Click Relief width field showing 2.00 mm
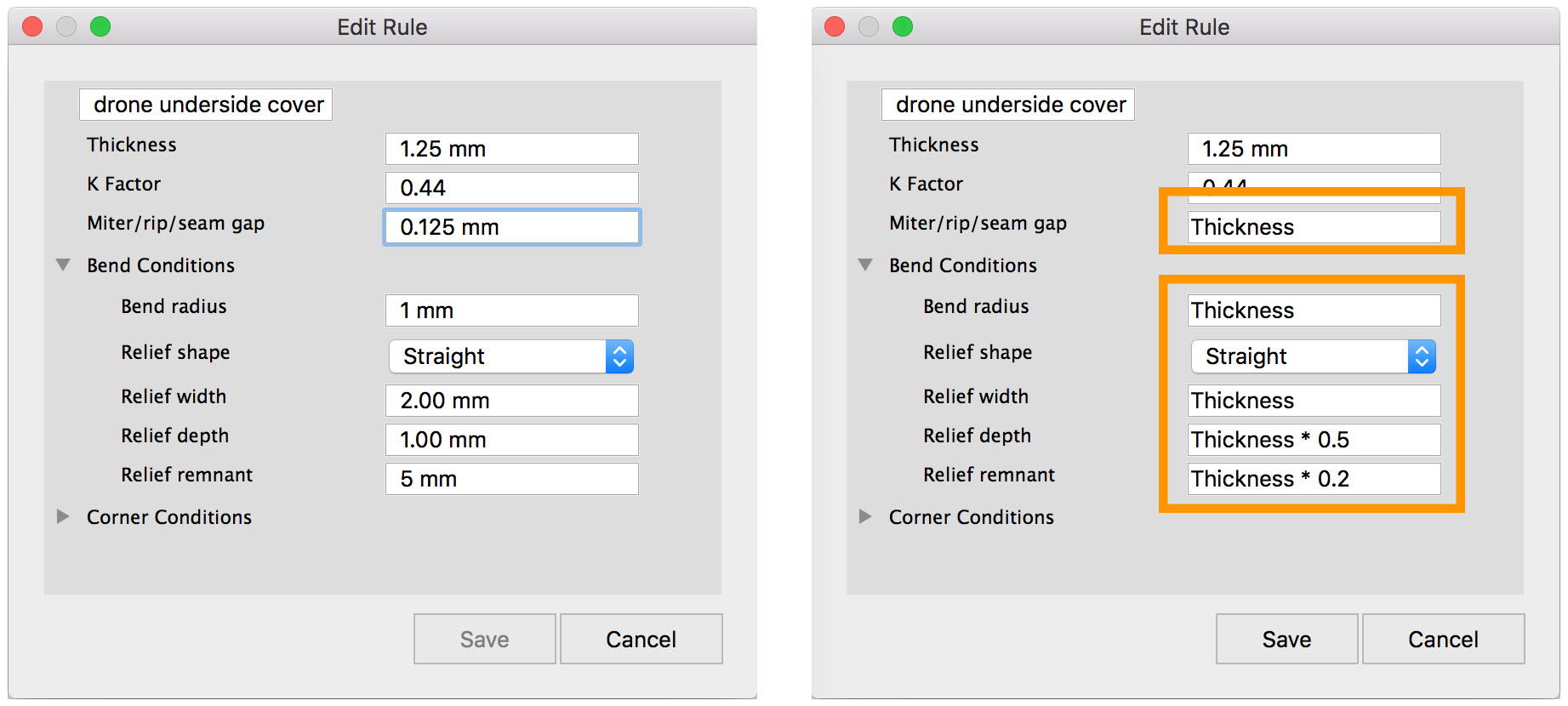Image resolution: width=1568 pixels, height=706 pixels. point(511,401)
